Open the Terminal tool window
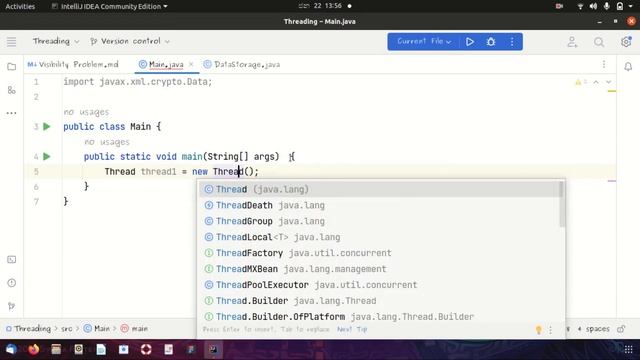Screen dimensions: 640x360 pos(11,260)
